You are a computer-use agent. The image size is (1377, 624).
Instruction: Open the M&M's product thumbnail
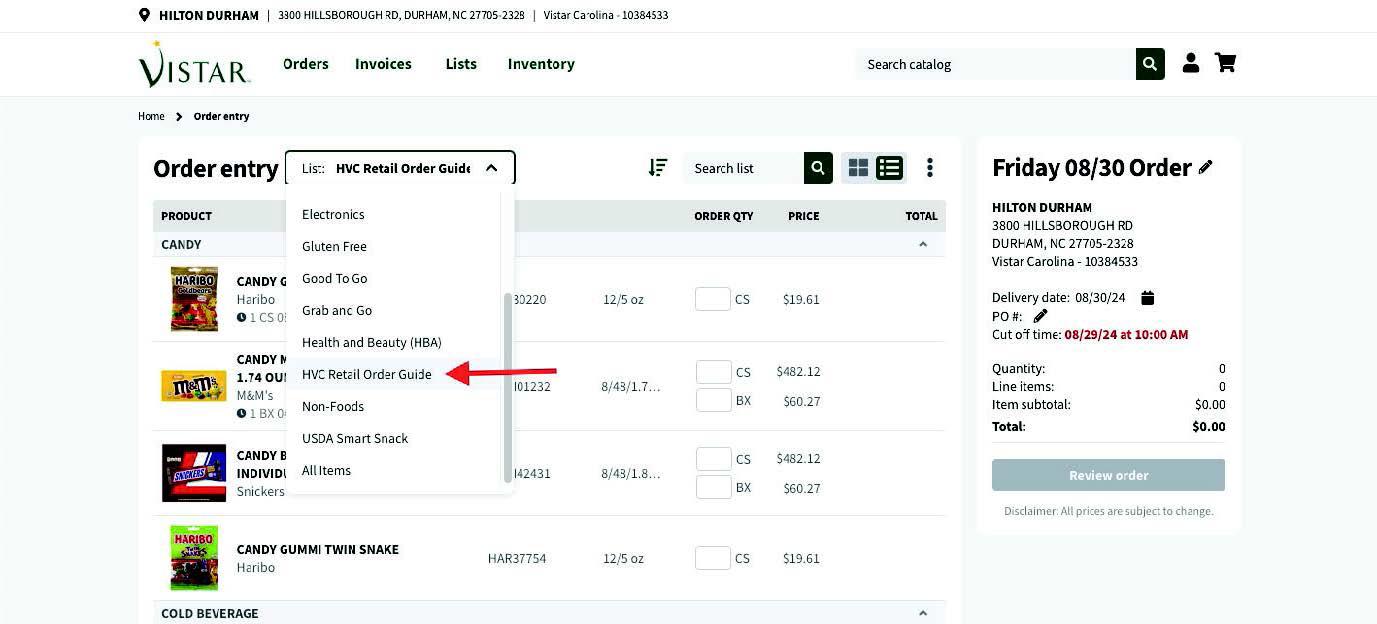click(x=194, y=386)
